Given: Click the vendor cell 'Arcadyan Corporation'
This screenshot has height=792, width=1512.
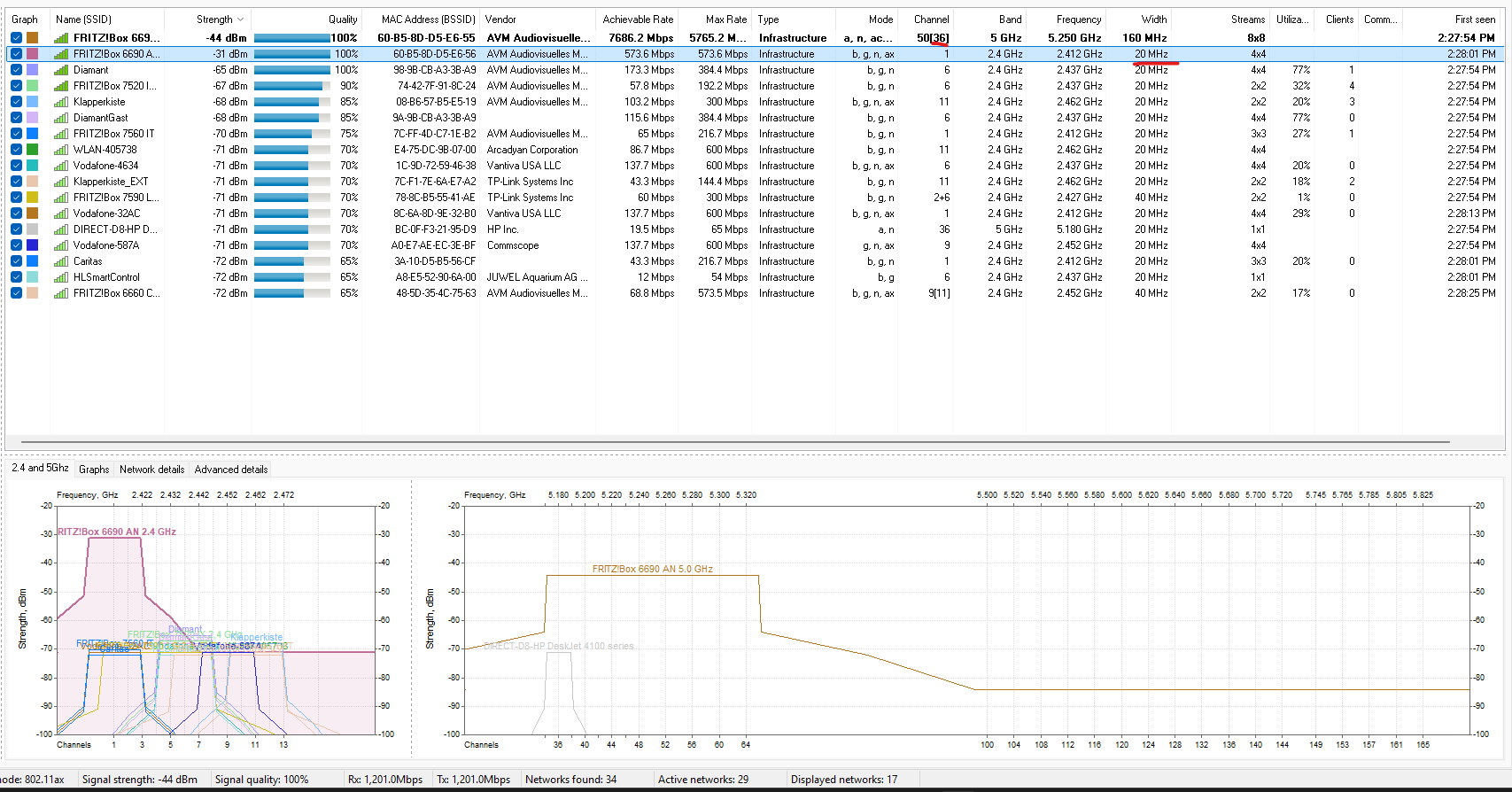Looking at the screenshot, I should tap(532, 150).
